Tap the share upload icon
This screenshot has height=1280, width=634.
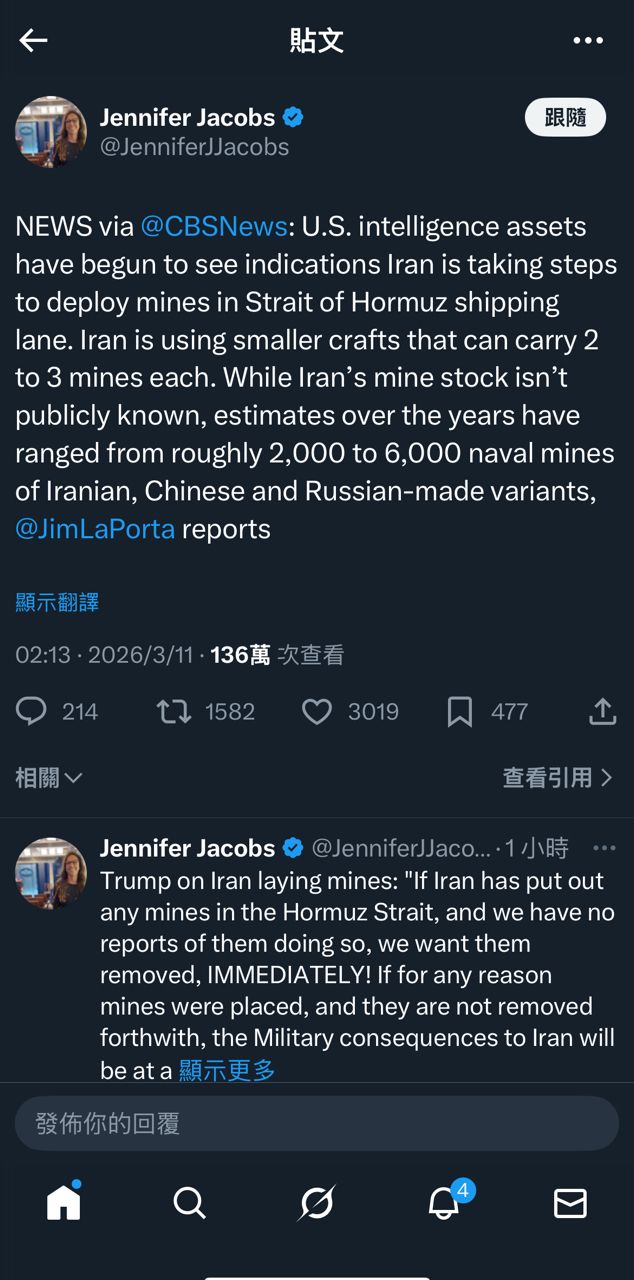(x=602, y=711)
